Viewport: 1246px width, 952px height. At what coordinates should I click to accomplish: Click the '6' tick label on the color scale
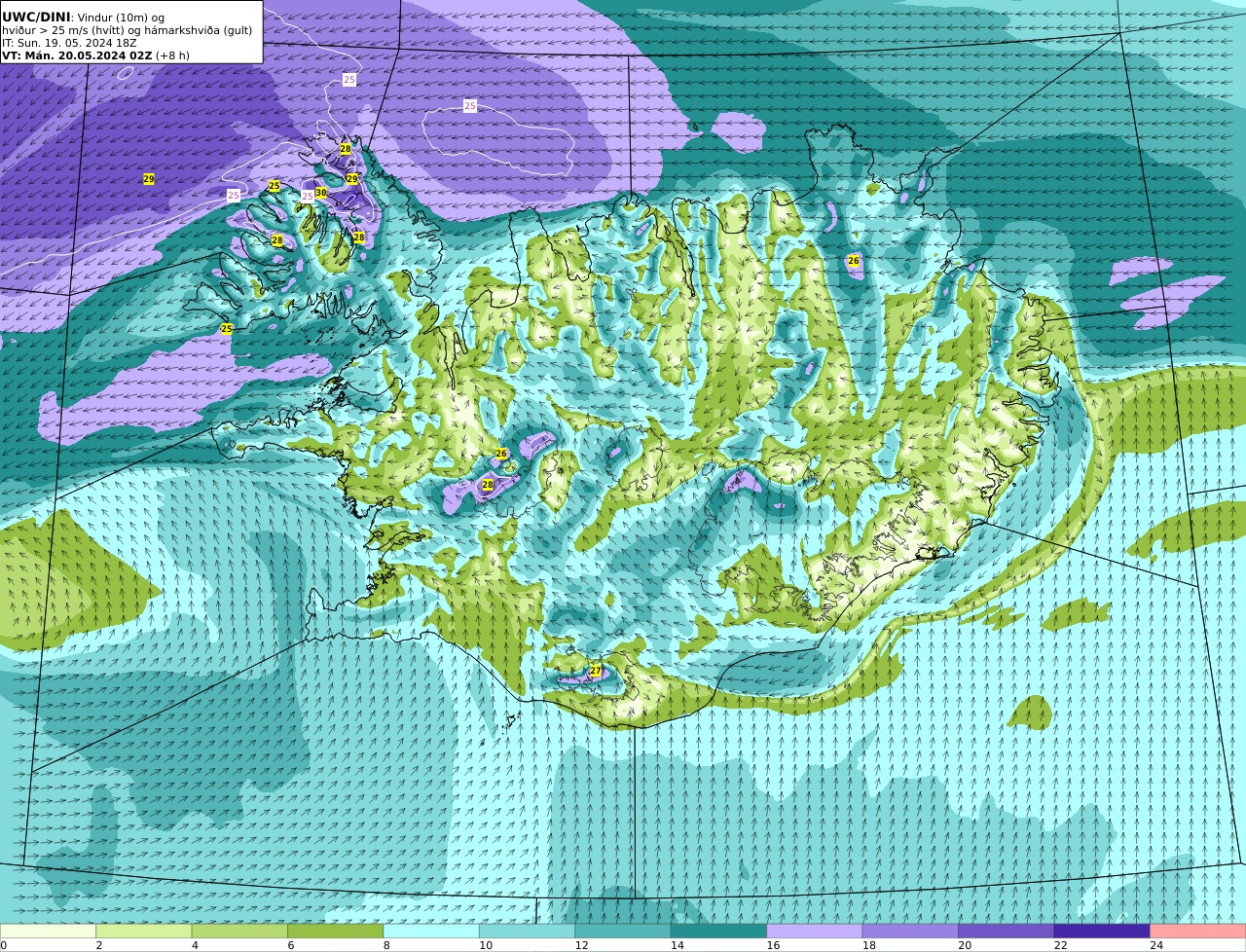tap(291, 945)
